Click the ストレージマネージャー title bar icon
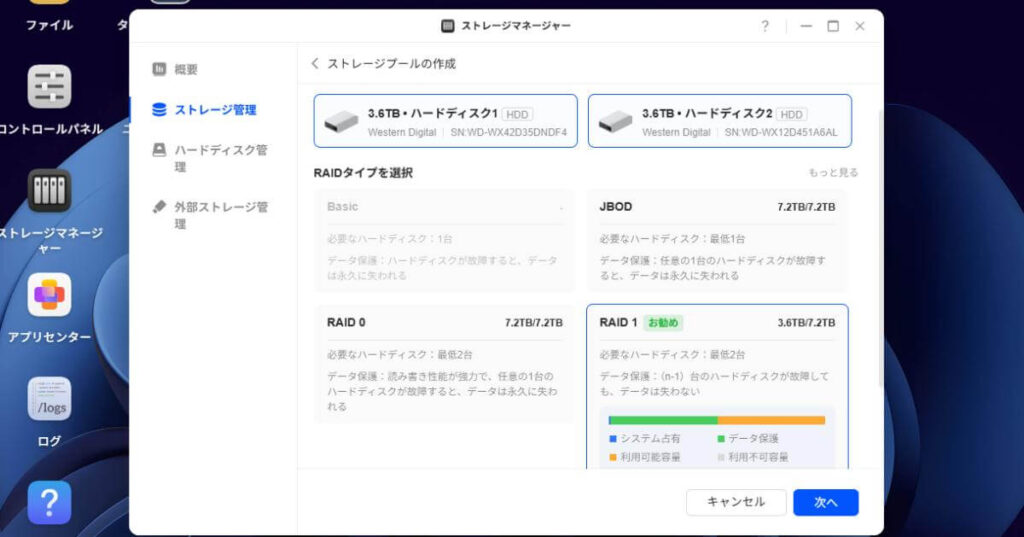 pos(447,26)
